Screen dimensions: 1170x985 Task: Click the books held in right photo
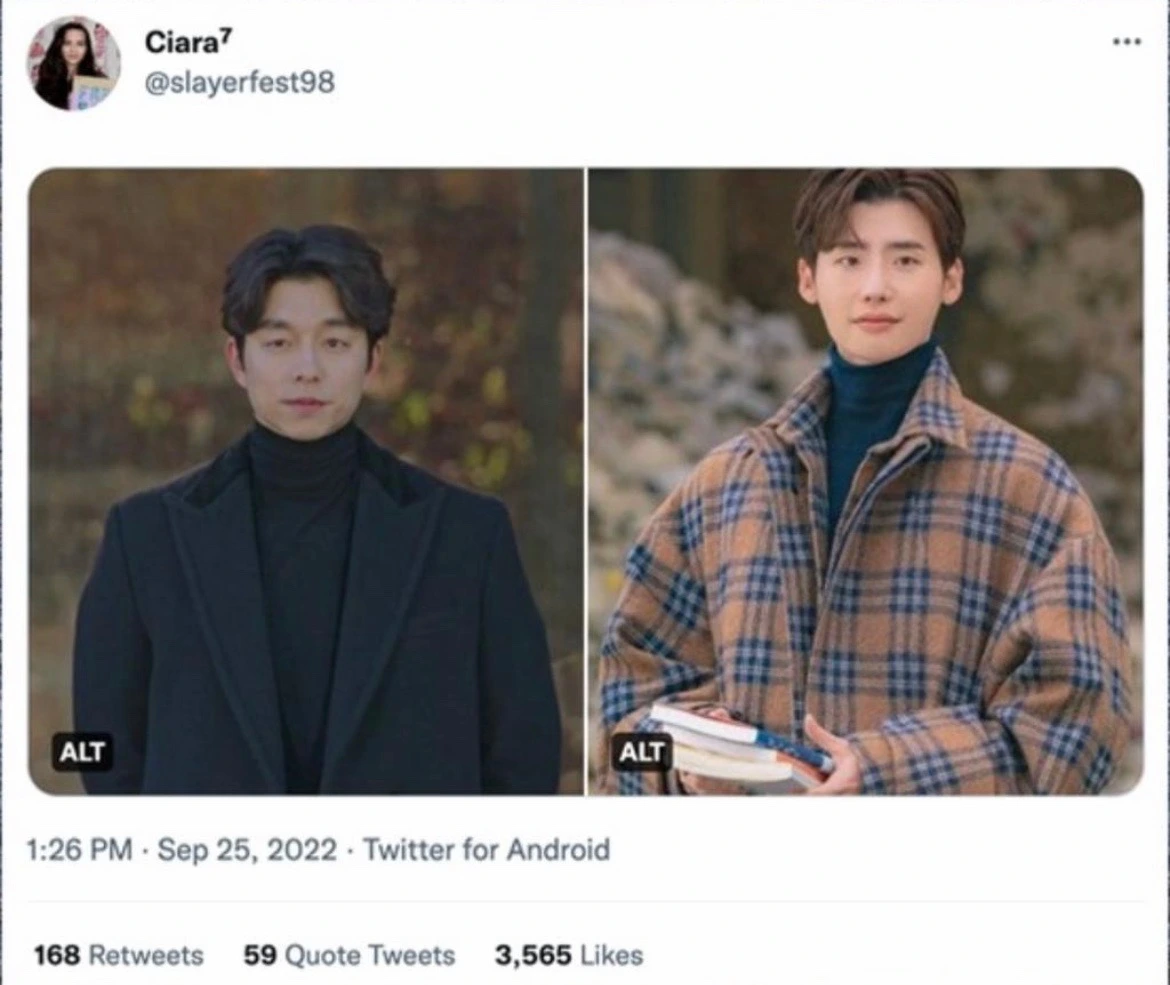coord(739,746)
